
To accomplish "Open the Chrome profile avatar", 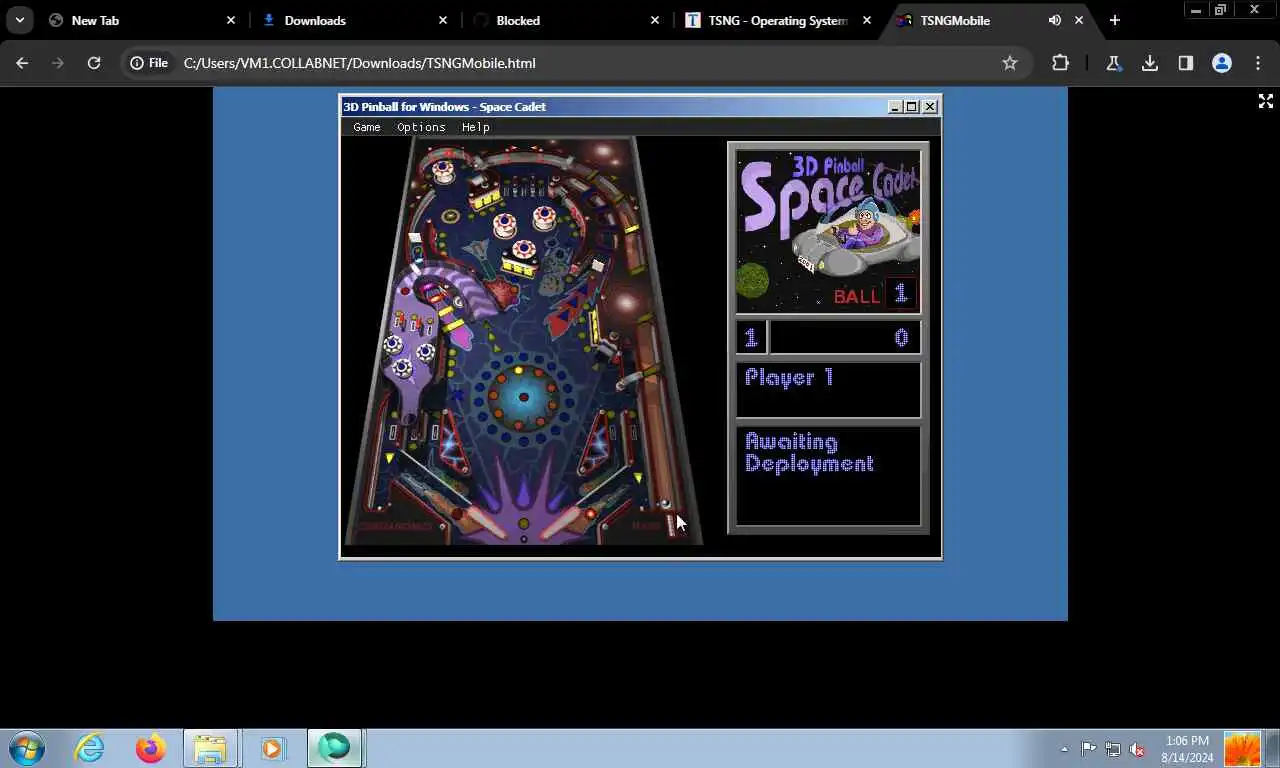I will (x=1222, y=63).
